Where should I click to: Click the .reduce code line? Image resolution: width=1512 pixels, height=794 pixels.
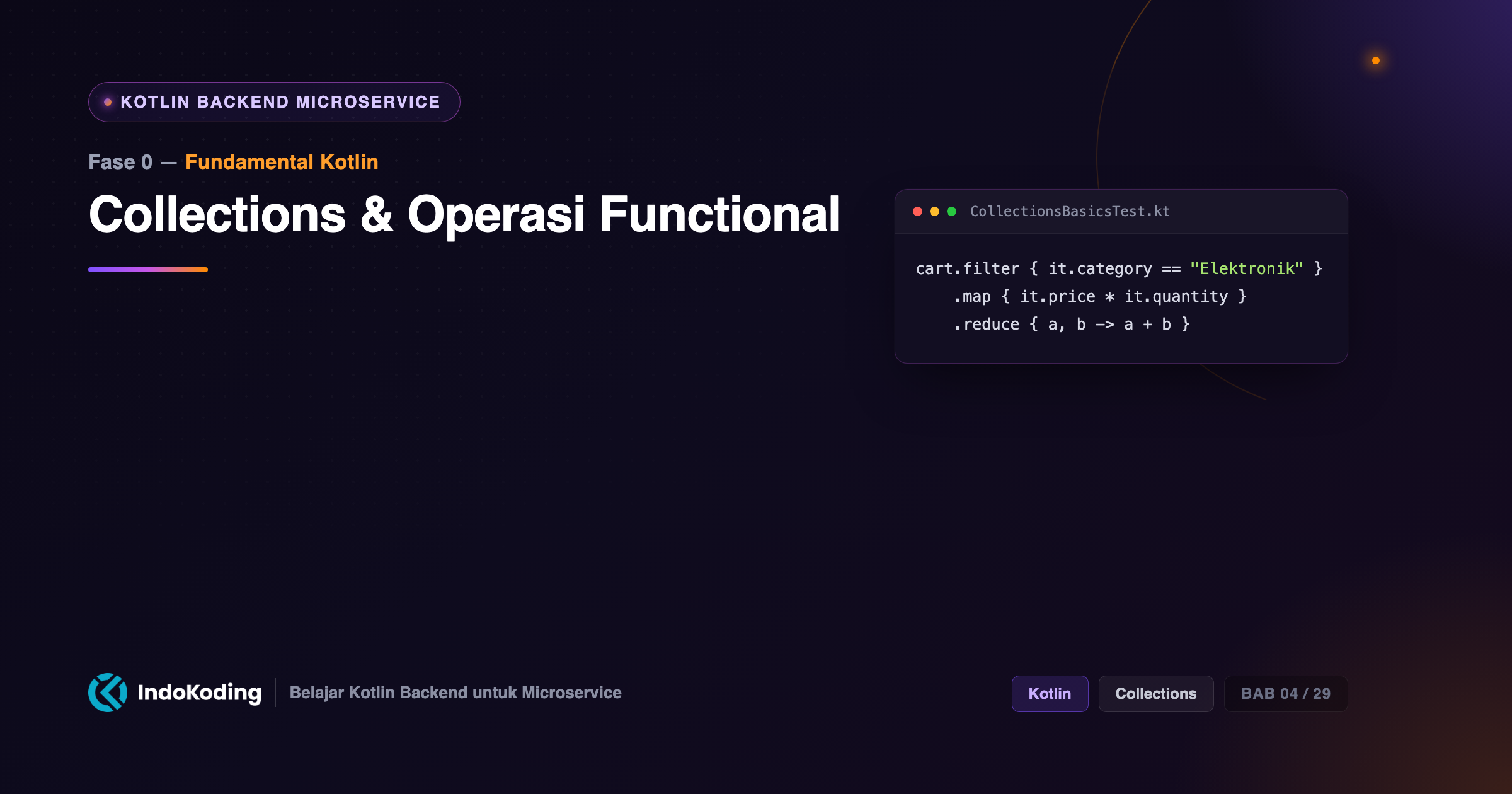pos(1072,325)
